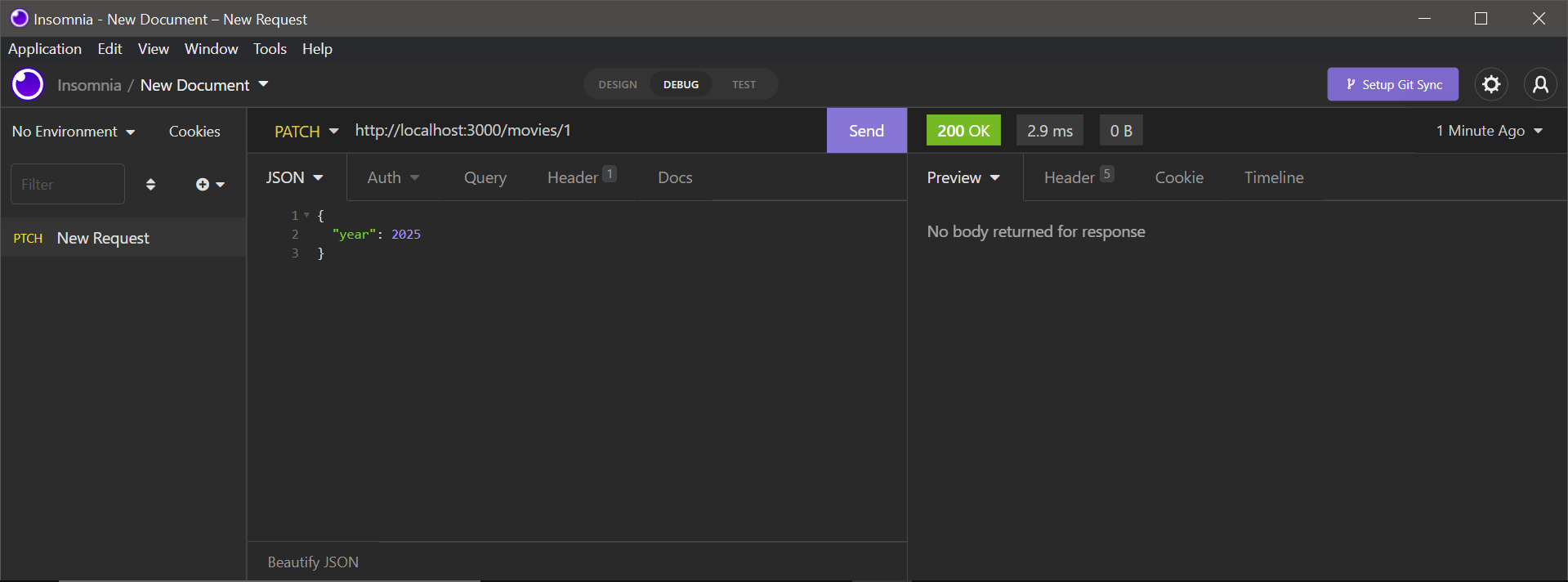Image resolution: width=1568 pixels, height=582 pixels.
Task: Open the Tools menu
Action: tap(270, 49)
